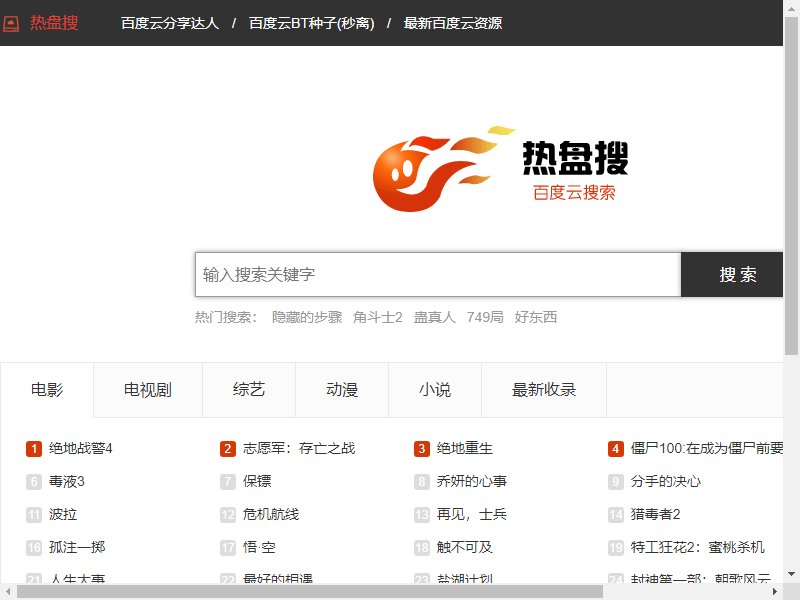800x600 pixels.
Task: Open movie 分手的决心
Action: 666,481
